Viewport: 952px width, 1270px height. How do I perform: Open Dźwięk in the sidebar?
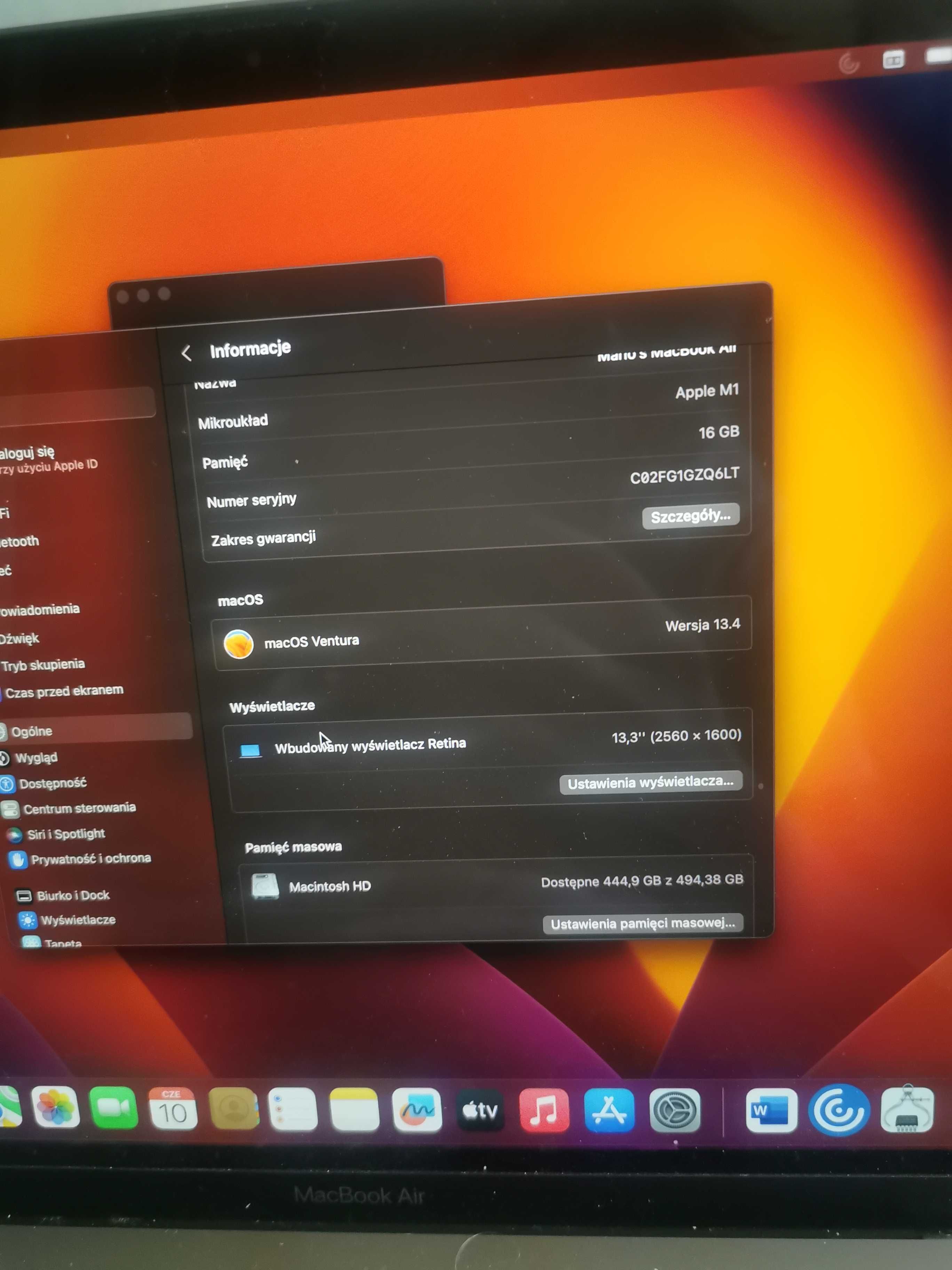pos(19,638)
